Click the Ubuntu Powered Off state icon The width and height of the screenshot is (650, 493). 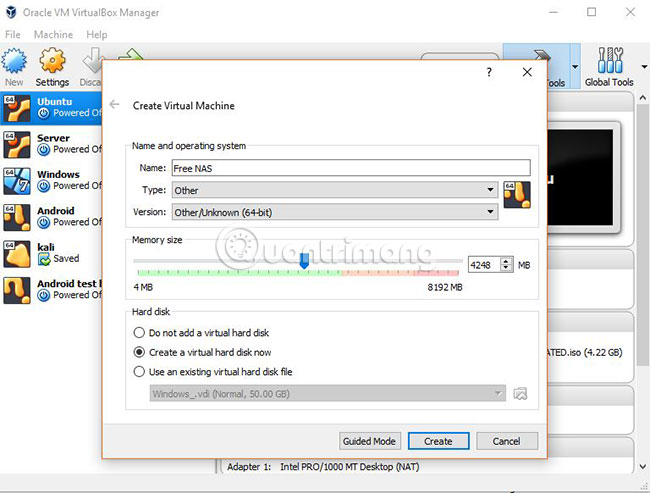43,113
